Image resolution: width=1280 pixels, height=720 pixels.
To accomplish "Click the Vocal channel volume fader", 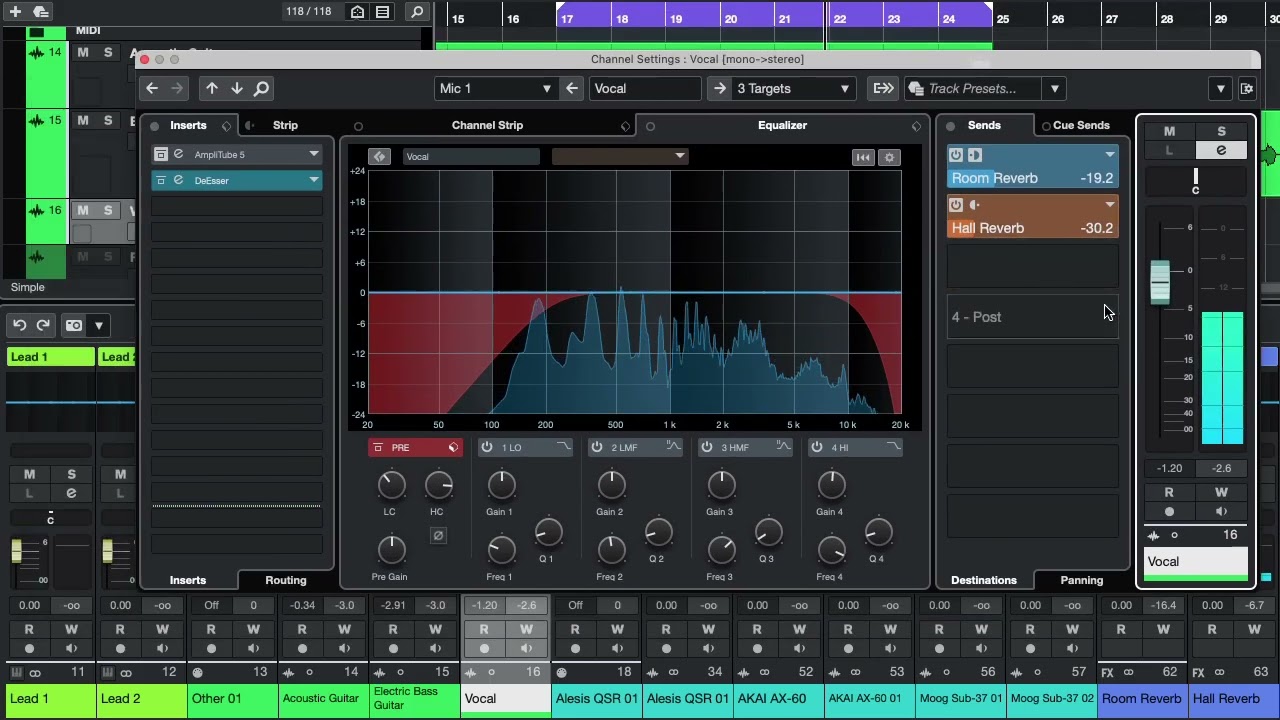I will pyautogui.click(x=1160, y=282).
